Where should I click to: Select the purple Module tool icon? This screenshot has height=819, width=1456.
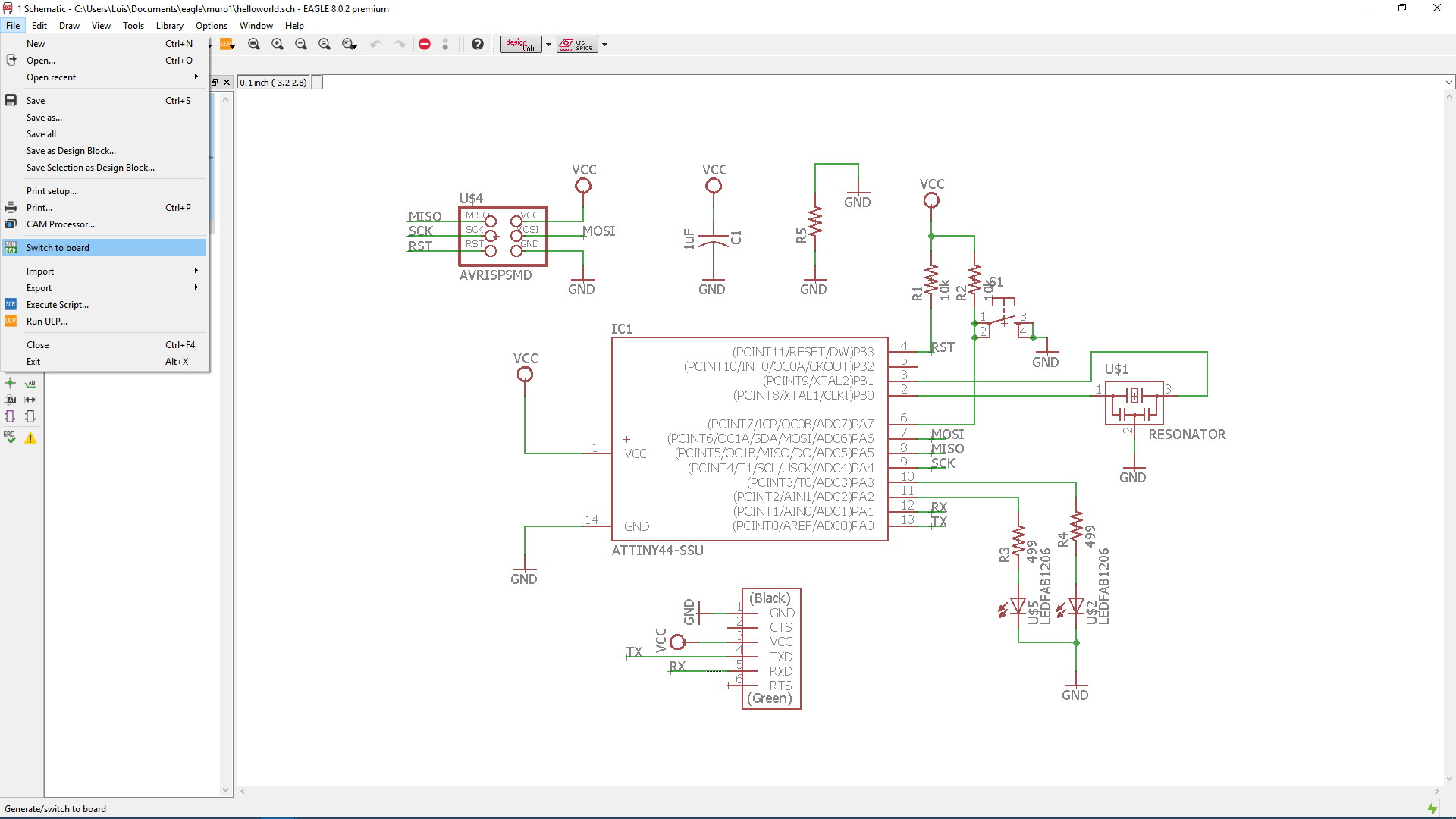[x=11, y=416]
